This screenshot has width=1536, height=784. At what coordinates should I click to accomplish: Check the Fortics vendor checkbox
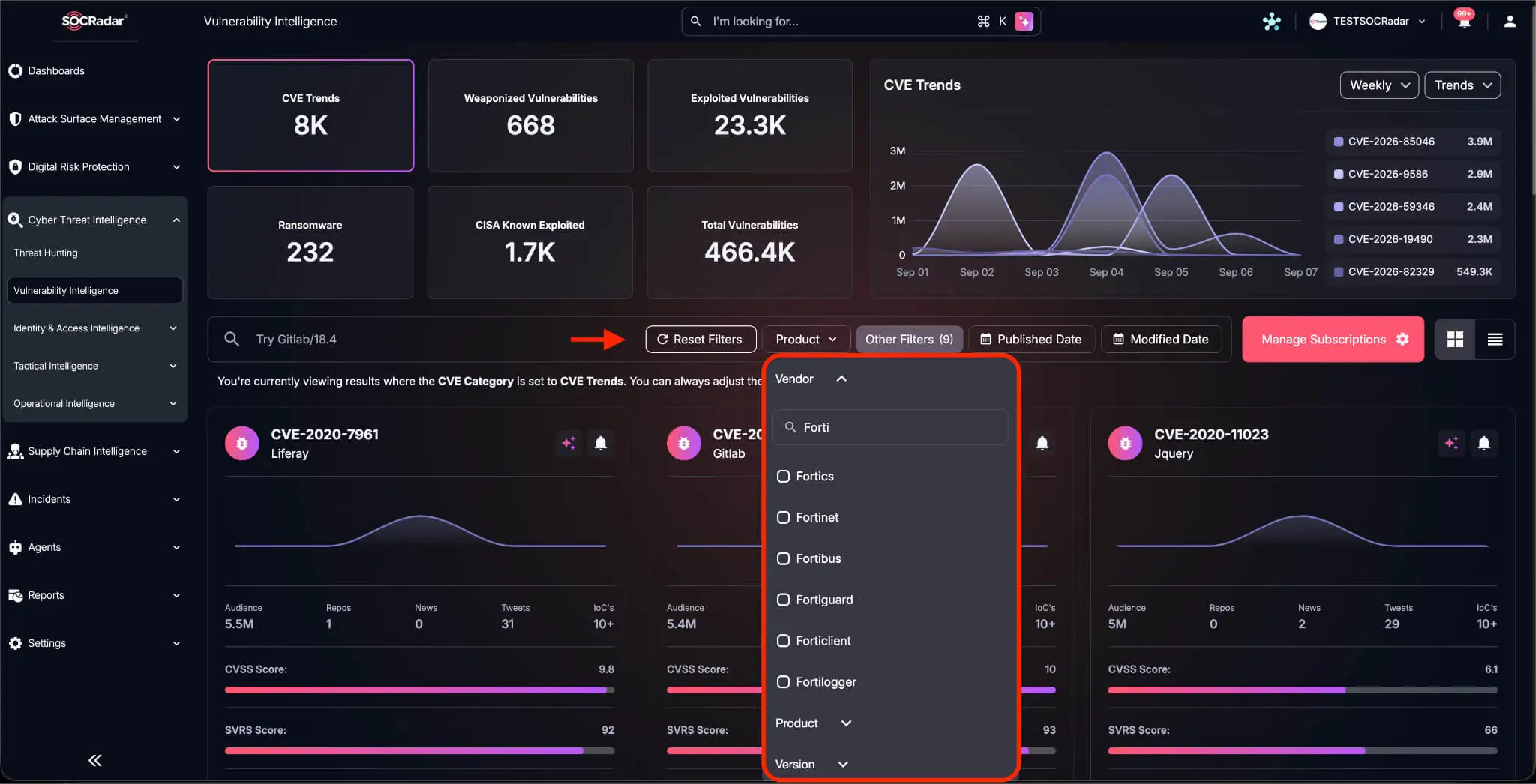point(783,476)
